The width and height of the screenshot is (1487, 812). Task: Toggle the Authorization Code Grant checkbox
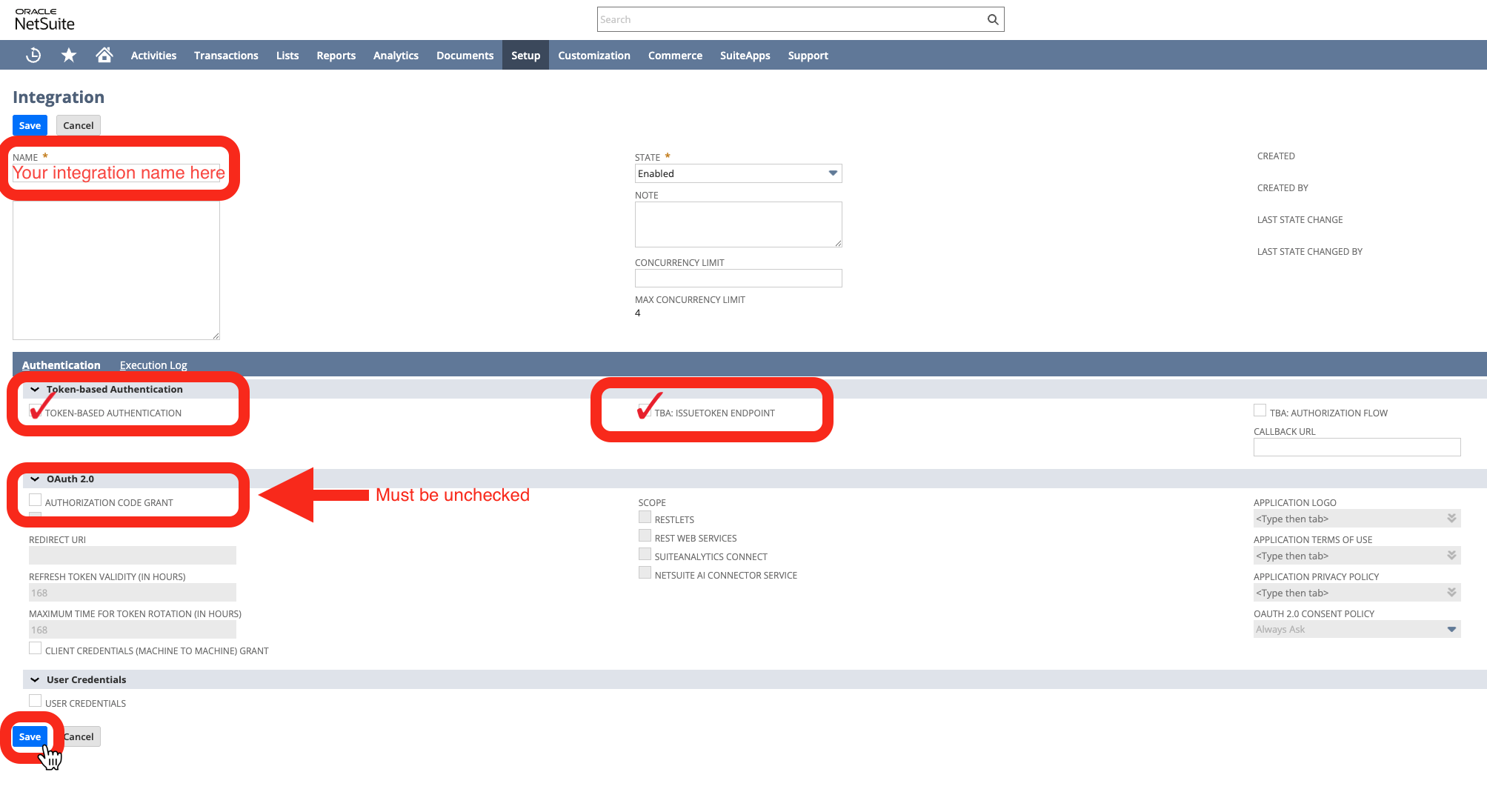point(35,500)
